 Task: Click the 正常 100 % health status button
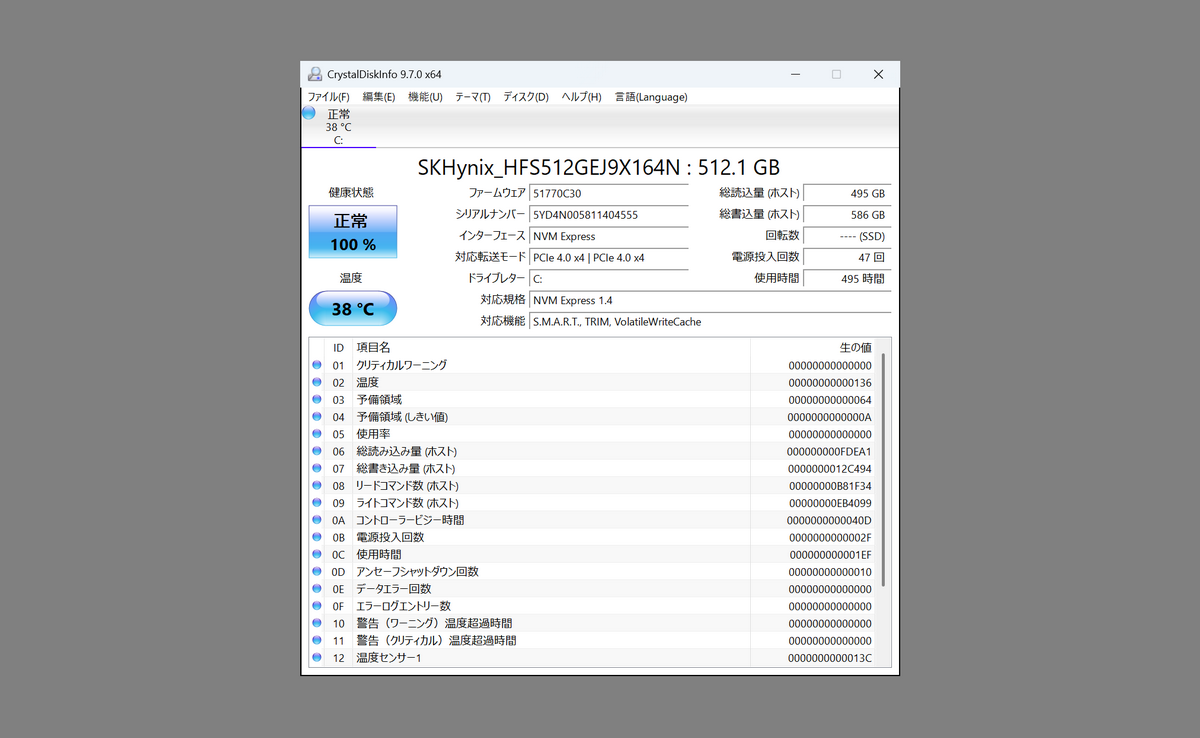point(352,232)
